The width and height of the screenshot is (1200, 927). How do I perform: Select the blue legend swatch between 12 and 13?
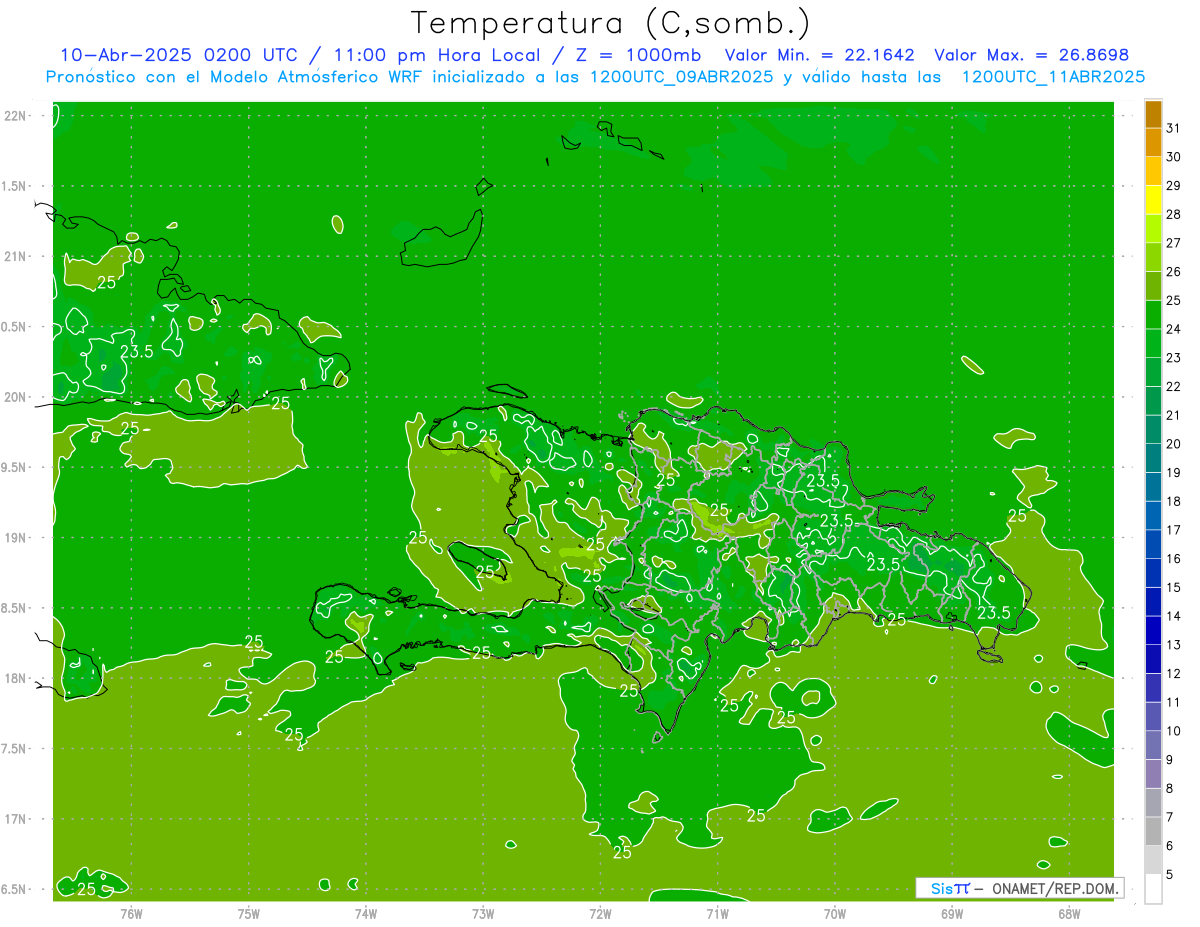(1153, 659)
